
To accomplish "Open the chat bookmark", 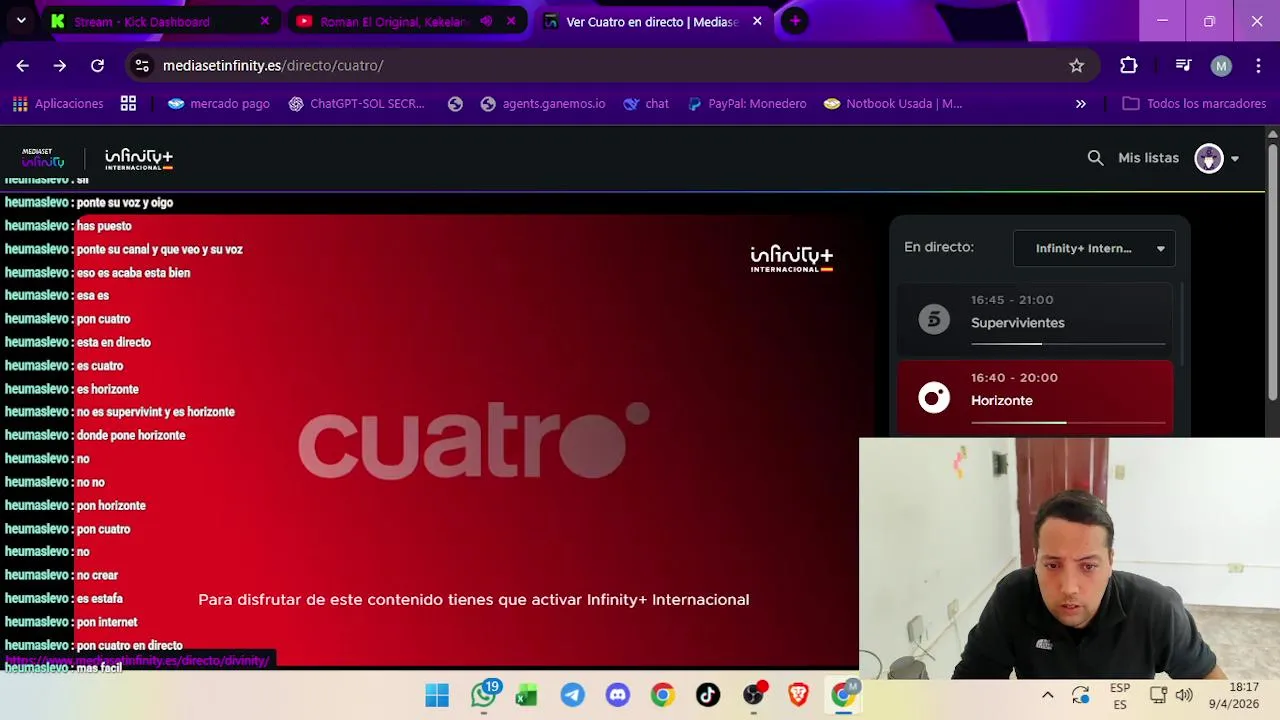I will [646, 103].
